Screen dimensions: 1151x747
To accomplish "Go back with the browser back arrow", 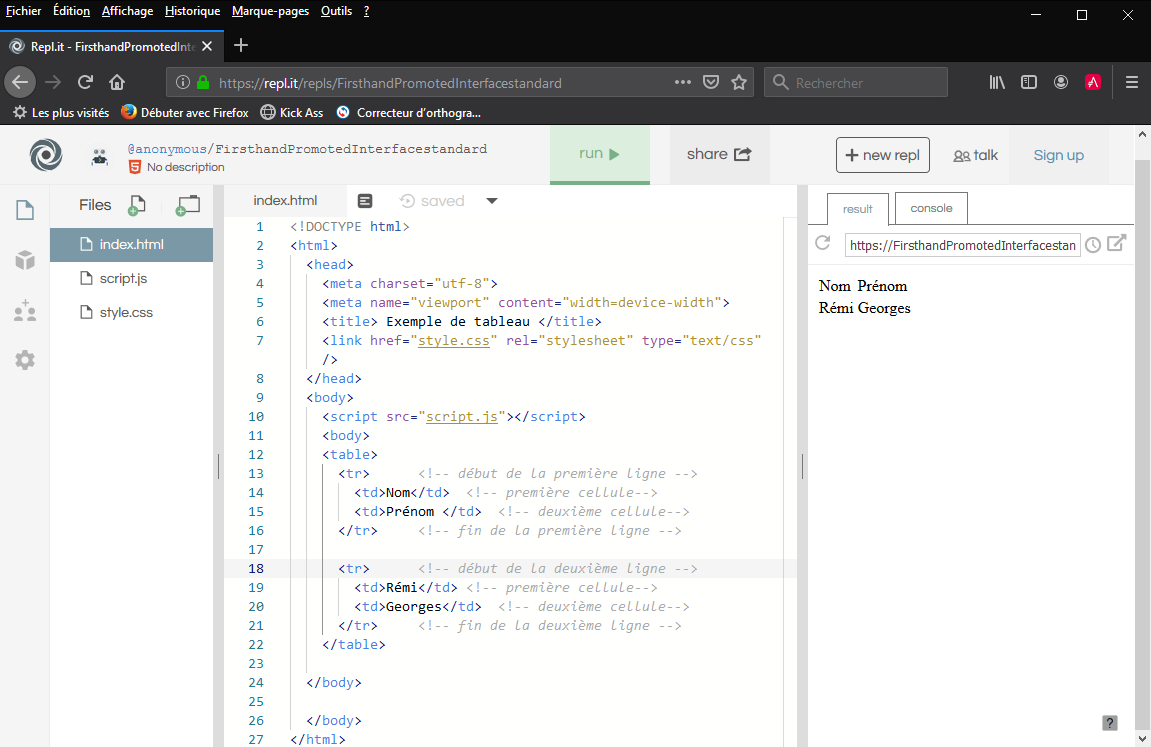I will point(21,82).
